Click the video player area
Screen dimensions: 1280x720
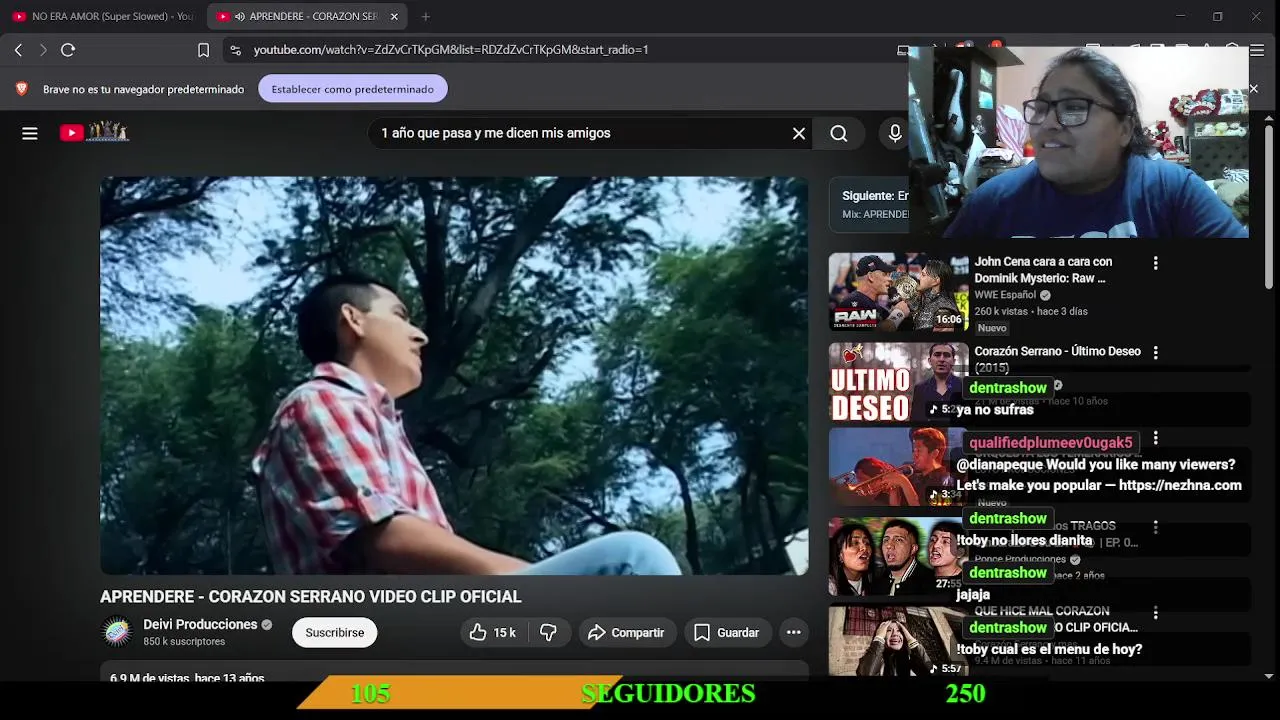tap(454, 375)
